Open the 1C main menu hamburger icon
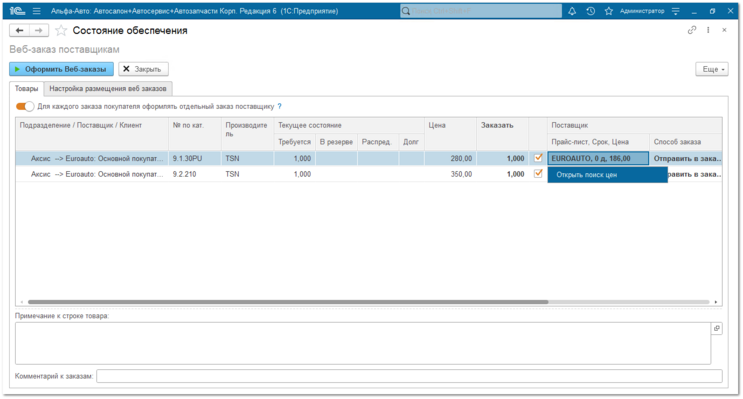Image resolution: width=743 pixels, height=399 pixels. 36,11
